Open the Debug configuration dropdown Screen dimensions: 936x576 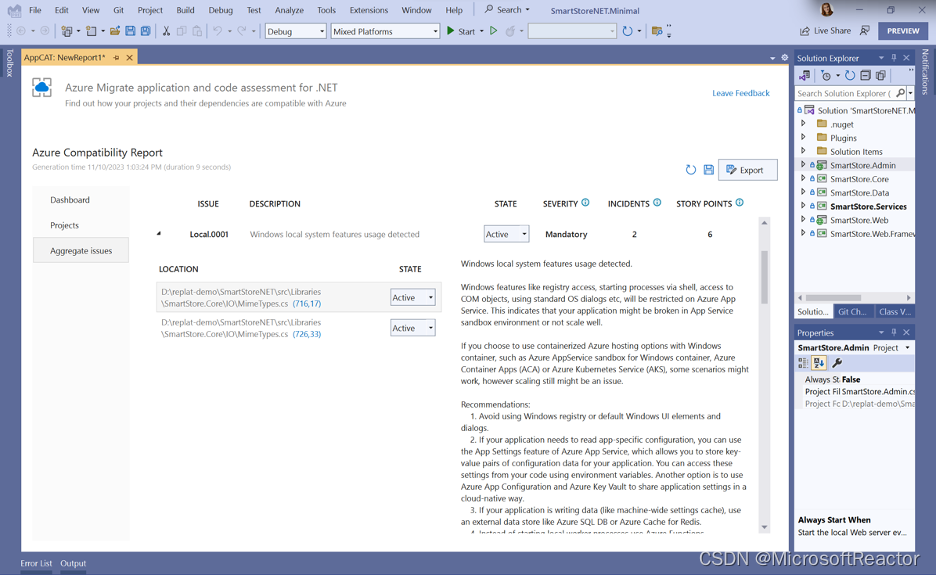click(295, 31)
